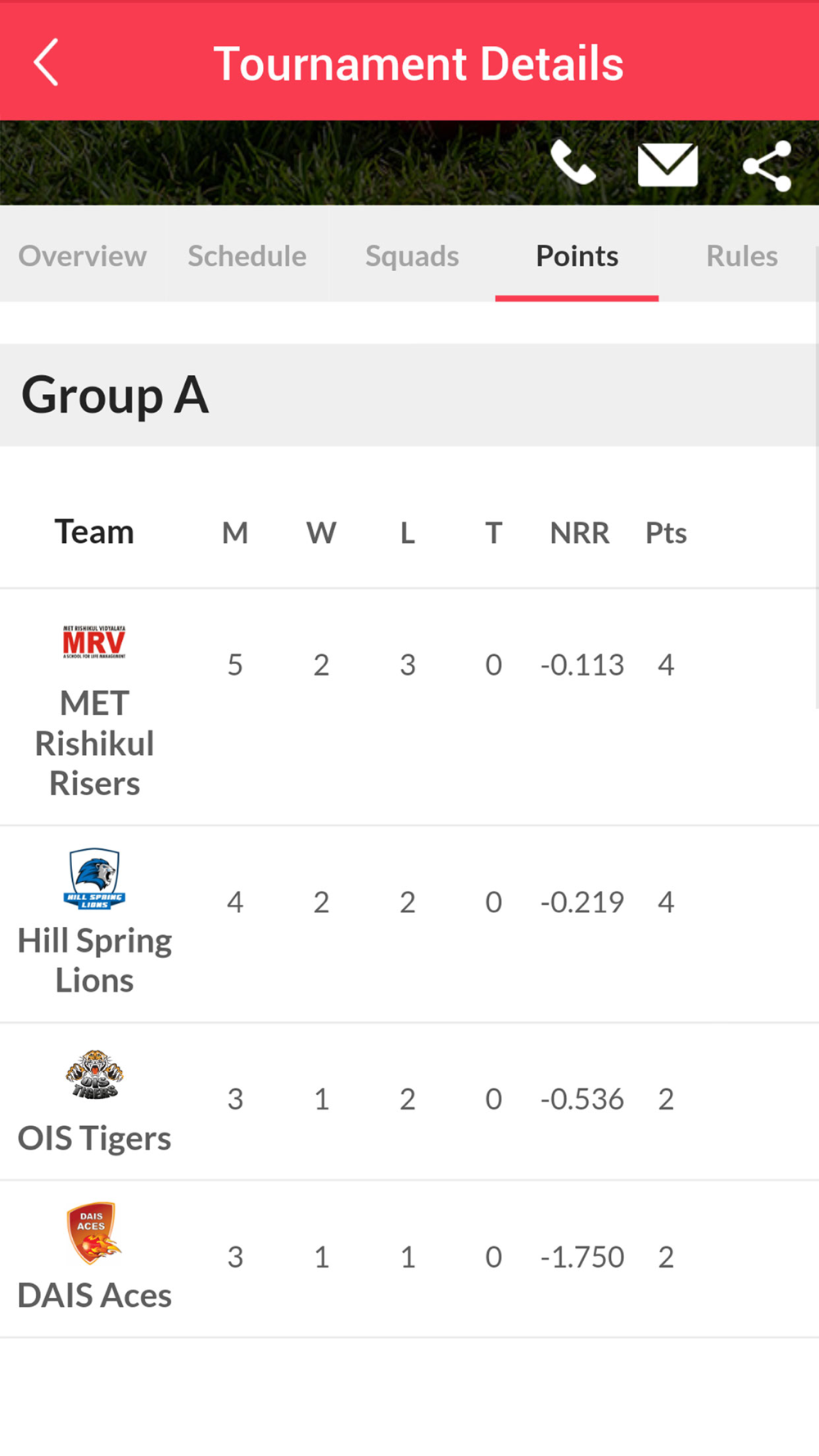819x1456 pixels.
Task: Switch to the Overview tab
Action: click(x=83, y=255)
